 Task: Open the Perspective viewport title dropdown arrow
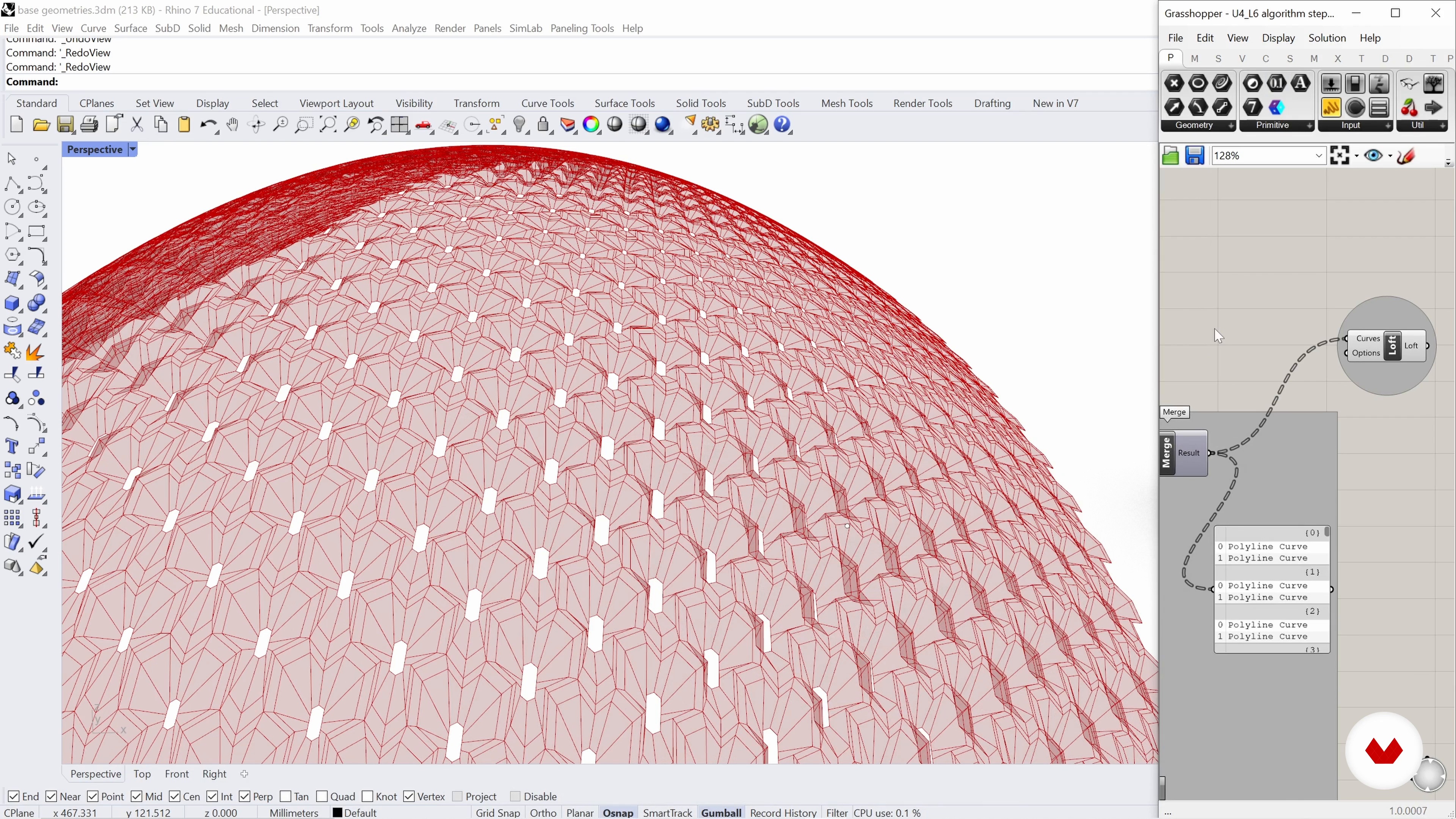click(132, 149)
